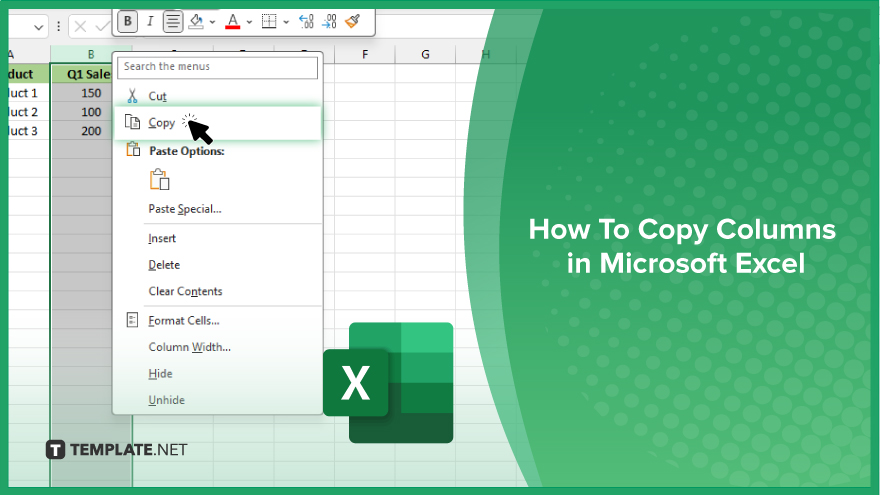Select column G header
The height and width of the screenshot is (495, 880).
pyautogui.click(x=425, y=54)
